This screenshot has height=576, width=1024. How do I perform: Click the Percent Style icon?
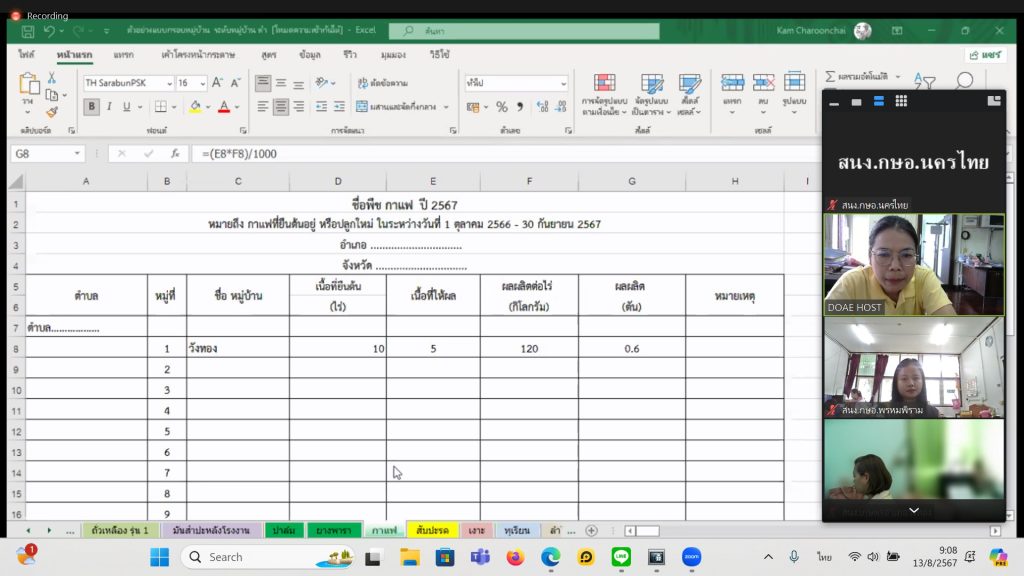[x=502, y=107]
